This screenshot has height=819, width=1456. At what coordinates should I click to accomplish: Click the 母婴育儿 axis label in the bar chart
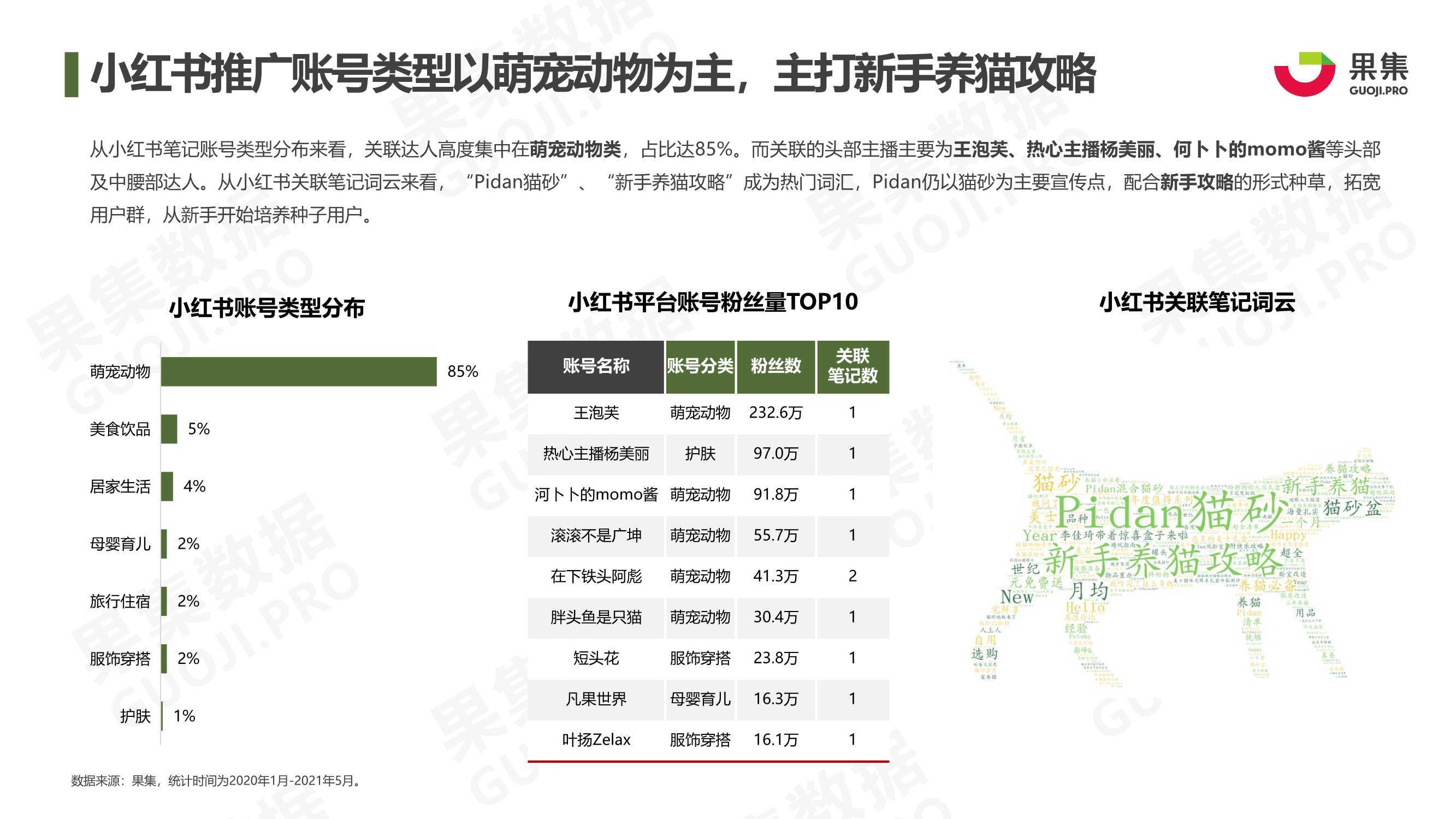coord(120,544)
